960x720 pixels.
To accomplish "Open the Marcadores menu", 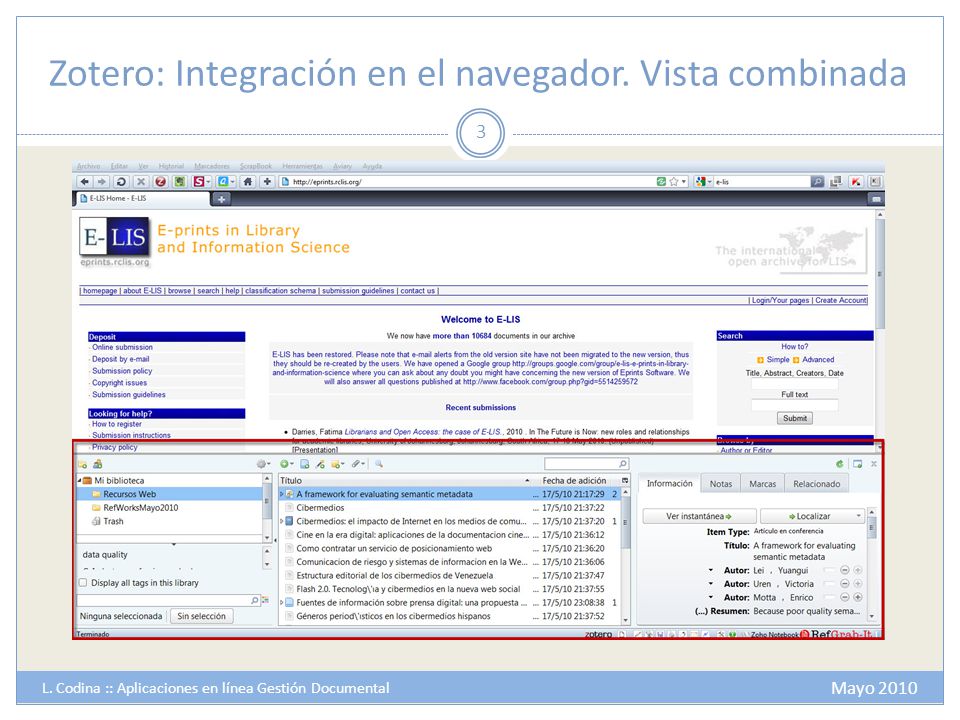I will coord(212,166).
